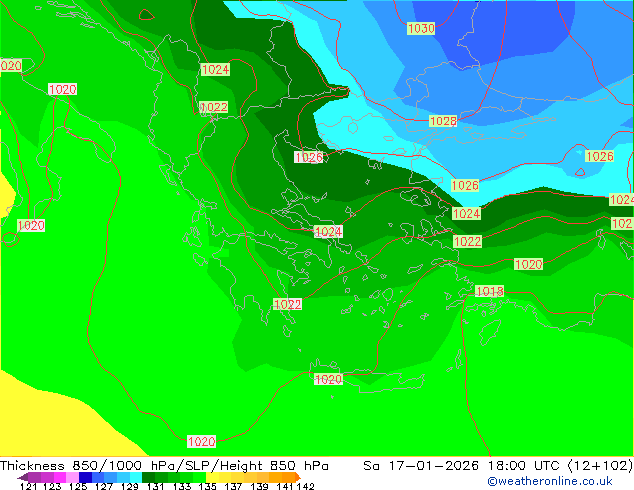Click legend value 133

tap(180, 486)
